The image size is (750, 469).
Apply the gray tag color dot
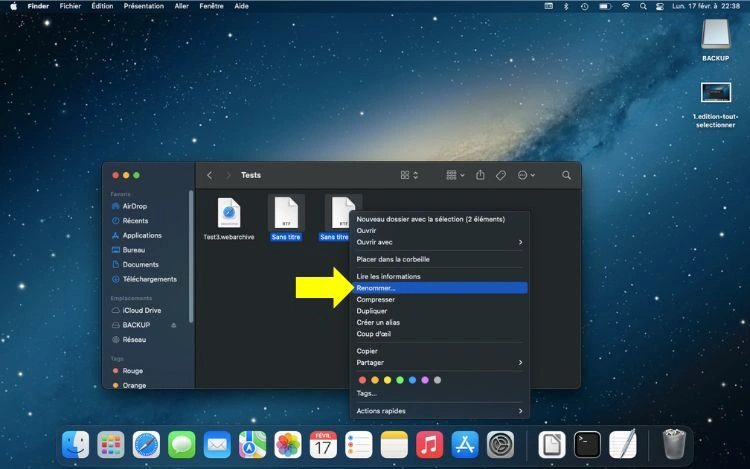(x=437, y=380)
